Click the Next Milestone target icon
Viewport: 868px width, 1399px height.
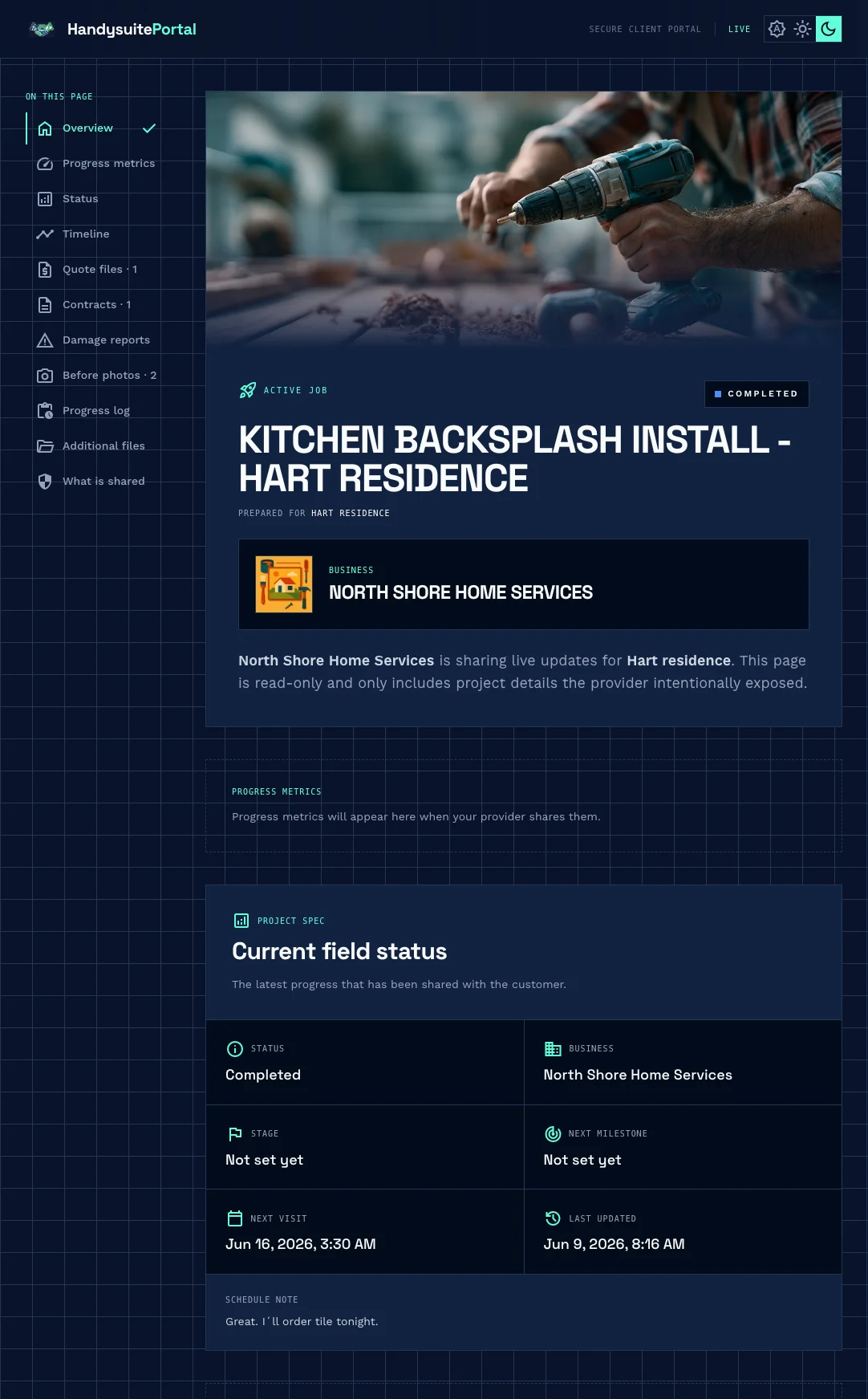click(x=553, y=1134)
